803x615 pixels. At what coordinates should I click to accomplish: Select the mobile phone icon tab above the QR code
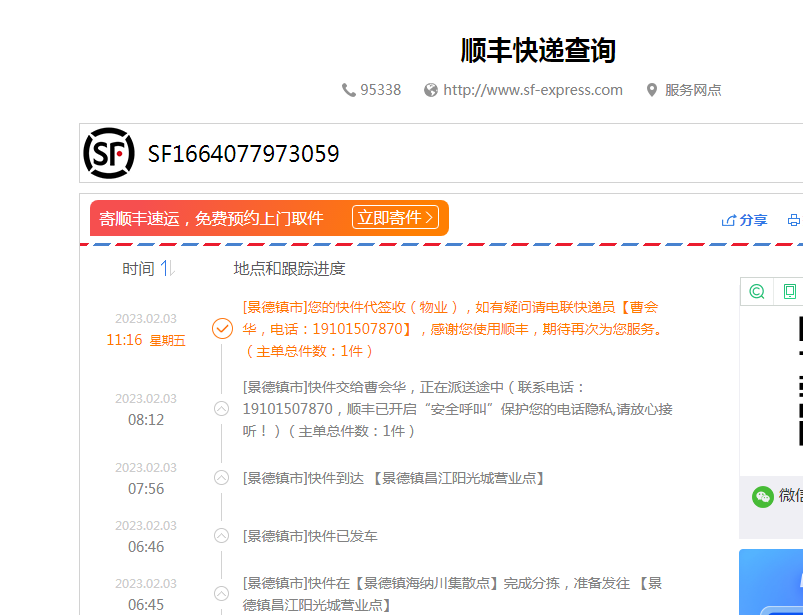790,291
